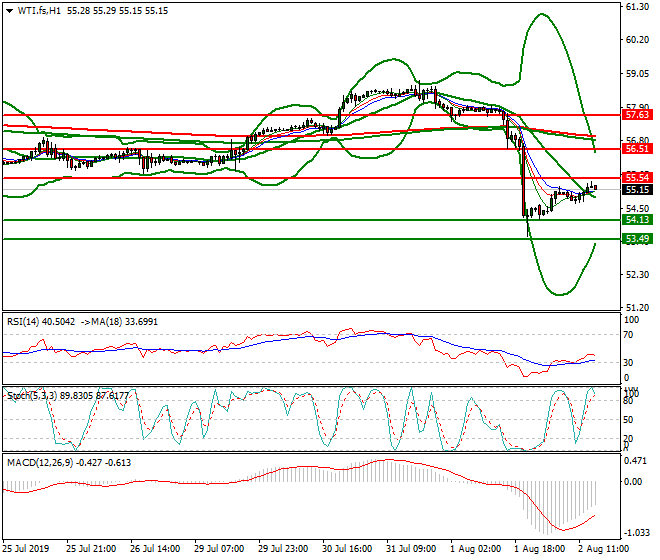Click the 29 Jul 23:00 time axis label
This screenshot has width=660, height=560.
tap(283, 549)
